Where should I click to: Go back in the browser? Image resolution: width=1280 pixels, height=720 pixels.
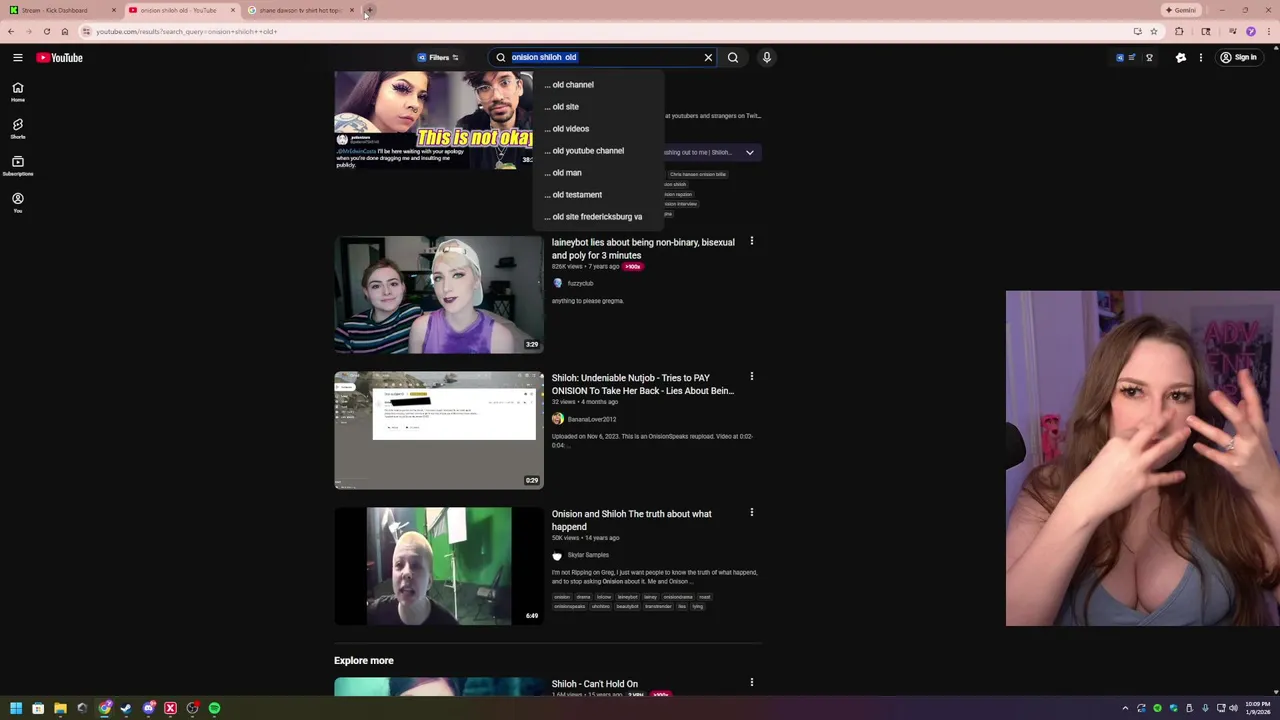pos(11,31)
